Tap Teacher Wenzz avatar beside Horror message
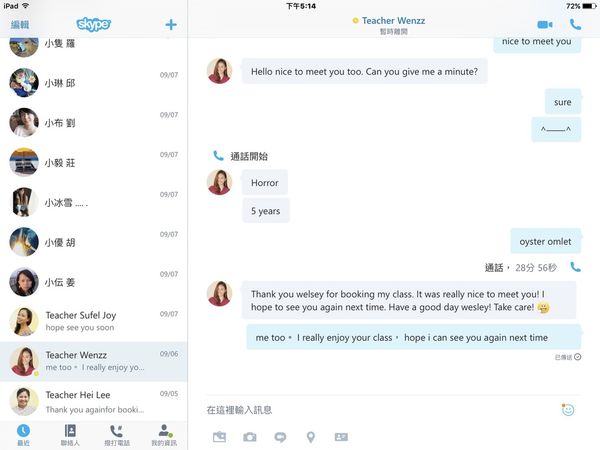 [219, 183]
